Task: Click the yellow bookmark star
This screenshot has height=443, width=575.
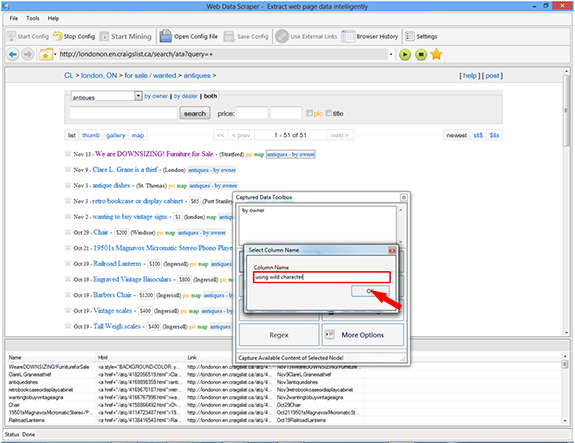Action: pos(436,54)
